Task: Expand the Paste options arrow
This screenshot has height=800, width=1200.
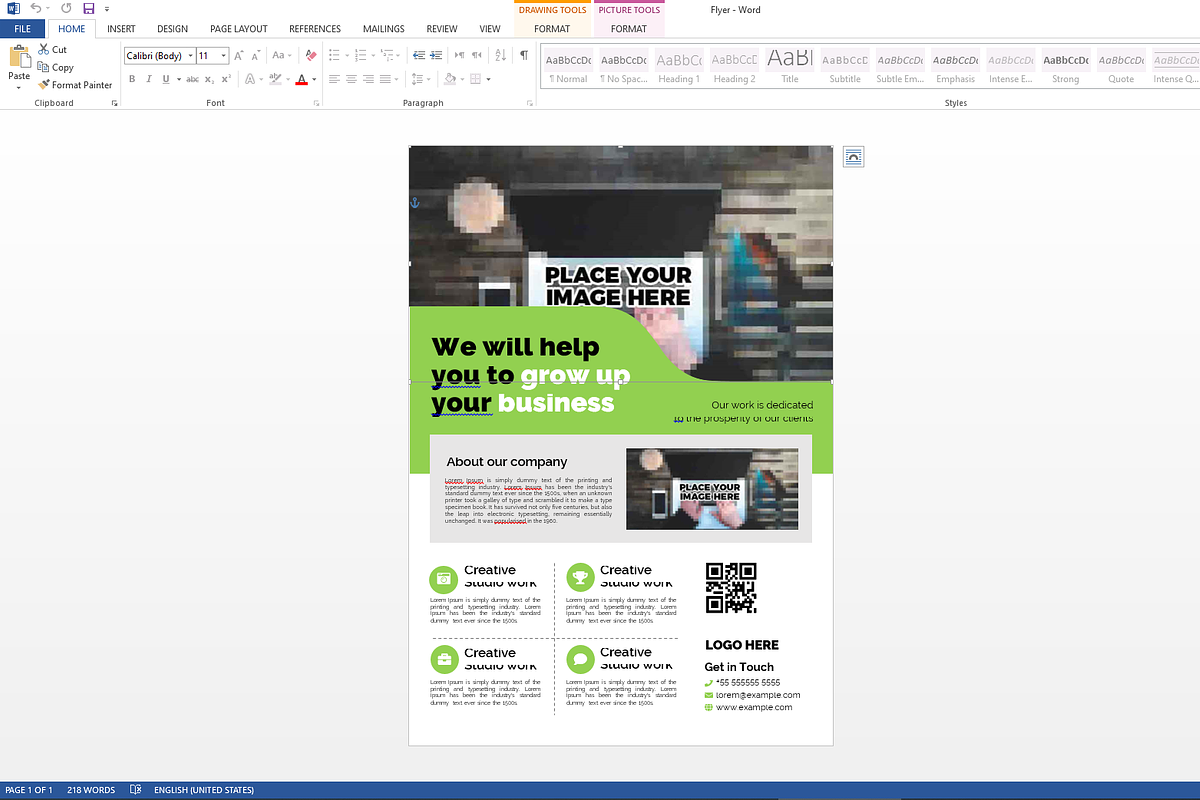Action: 19,87
